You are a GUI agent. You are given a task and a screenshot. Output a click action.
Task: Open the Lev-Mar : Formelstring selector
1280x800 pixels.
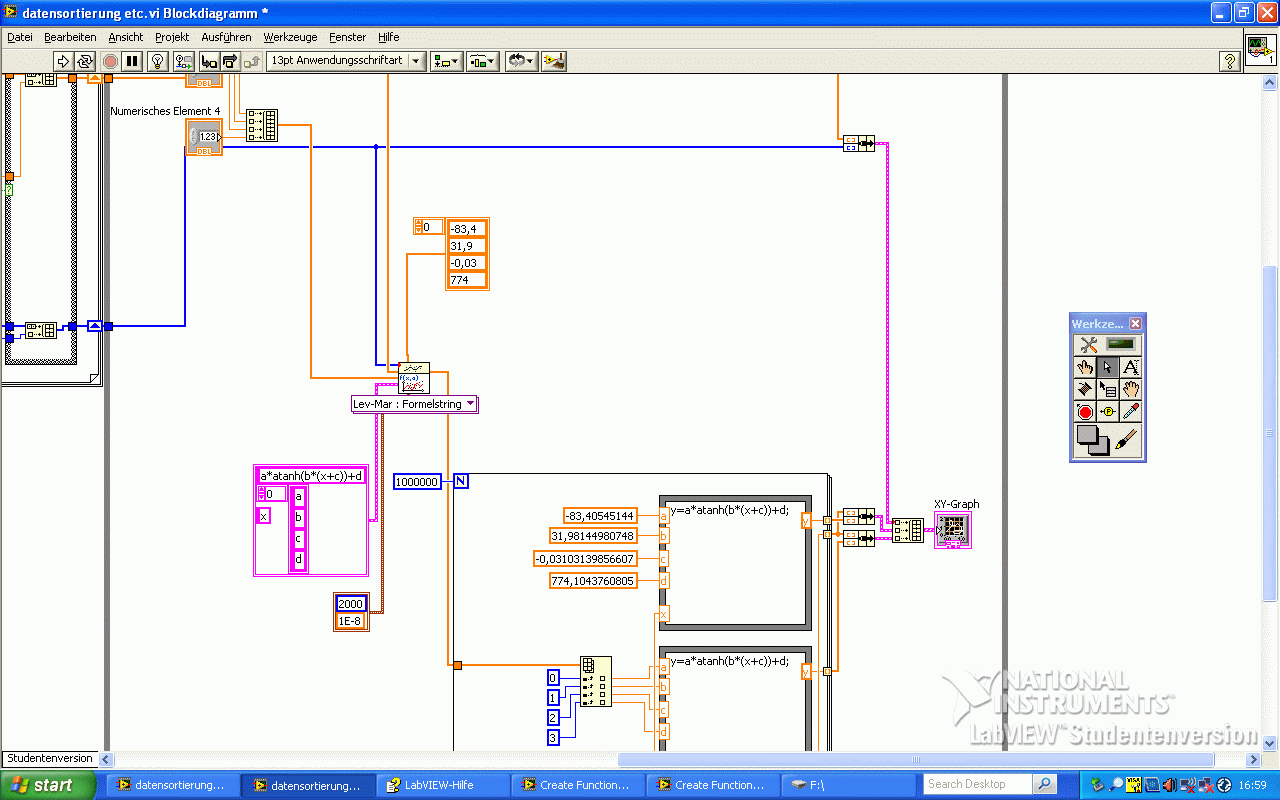414,404
